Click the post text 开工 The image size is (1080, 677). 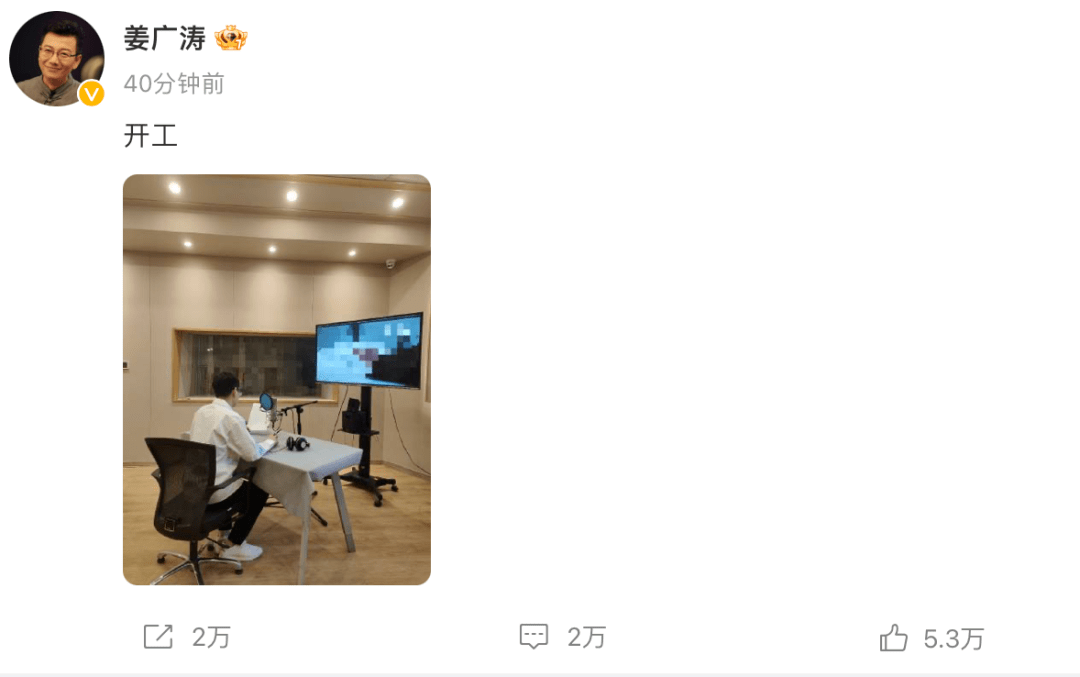click(x=151, y=135)
